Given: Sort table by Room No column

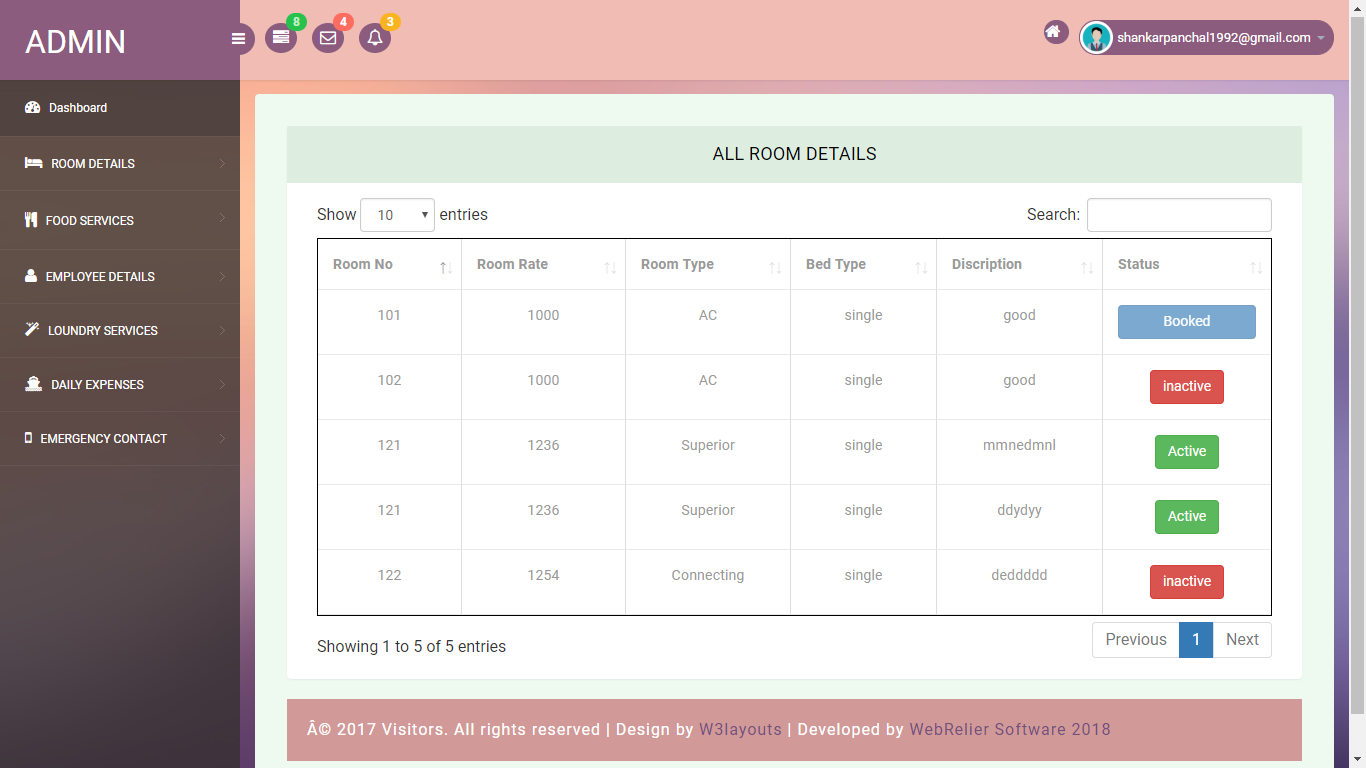Looking at the screenshot, I should (389, 265).
